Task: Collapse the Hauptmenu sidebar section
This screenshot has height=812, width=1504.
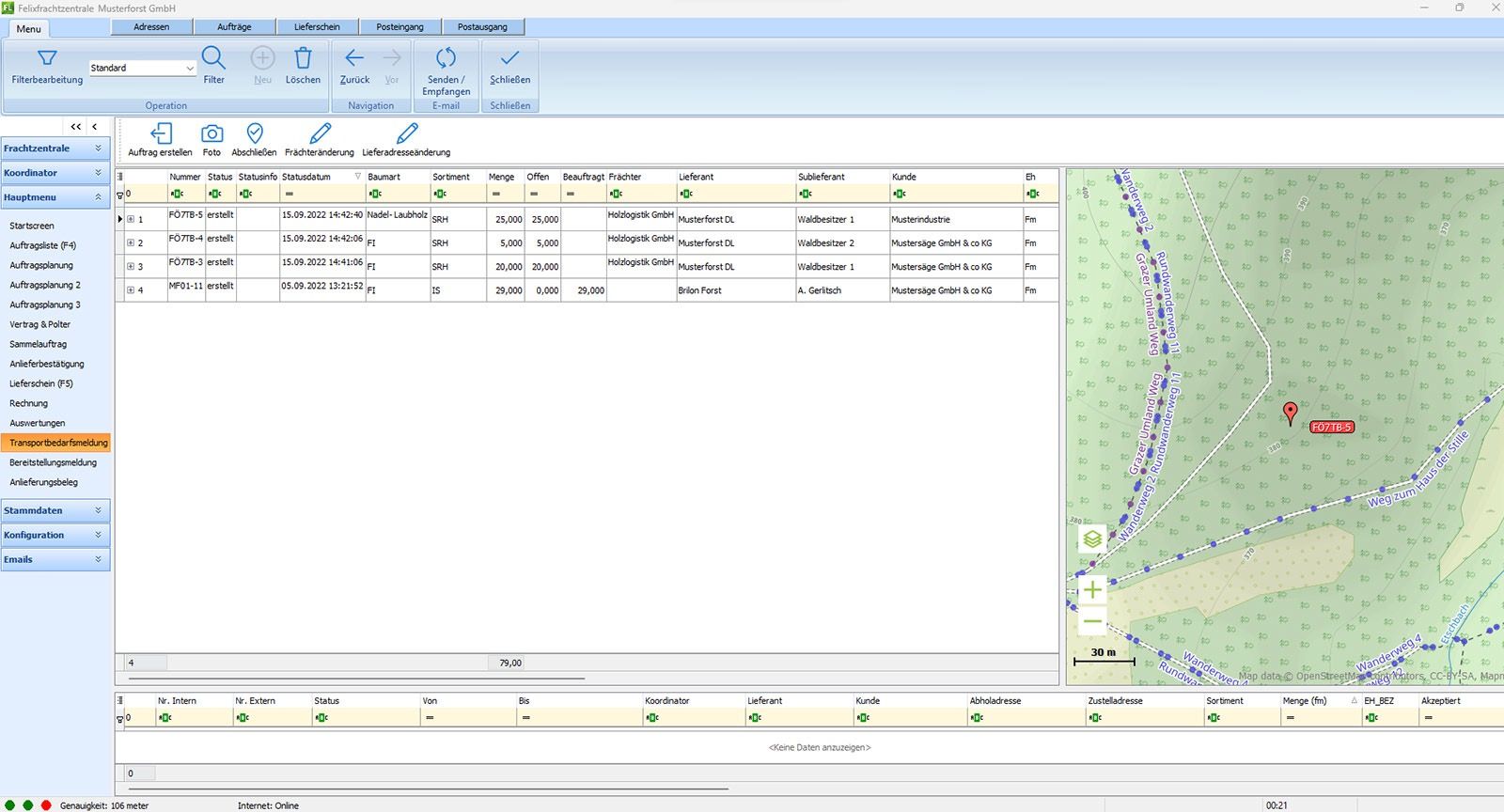Action: [98, 197]
